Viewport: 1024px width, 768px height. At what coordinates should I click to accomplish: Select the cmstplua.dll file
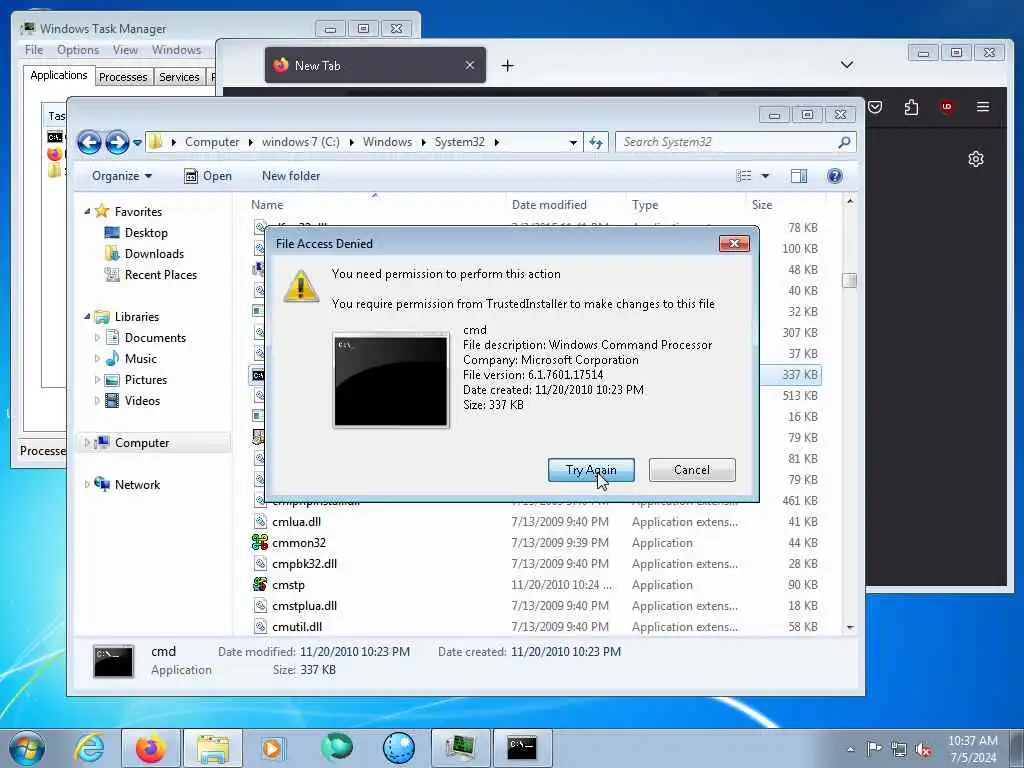(304, 606)
